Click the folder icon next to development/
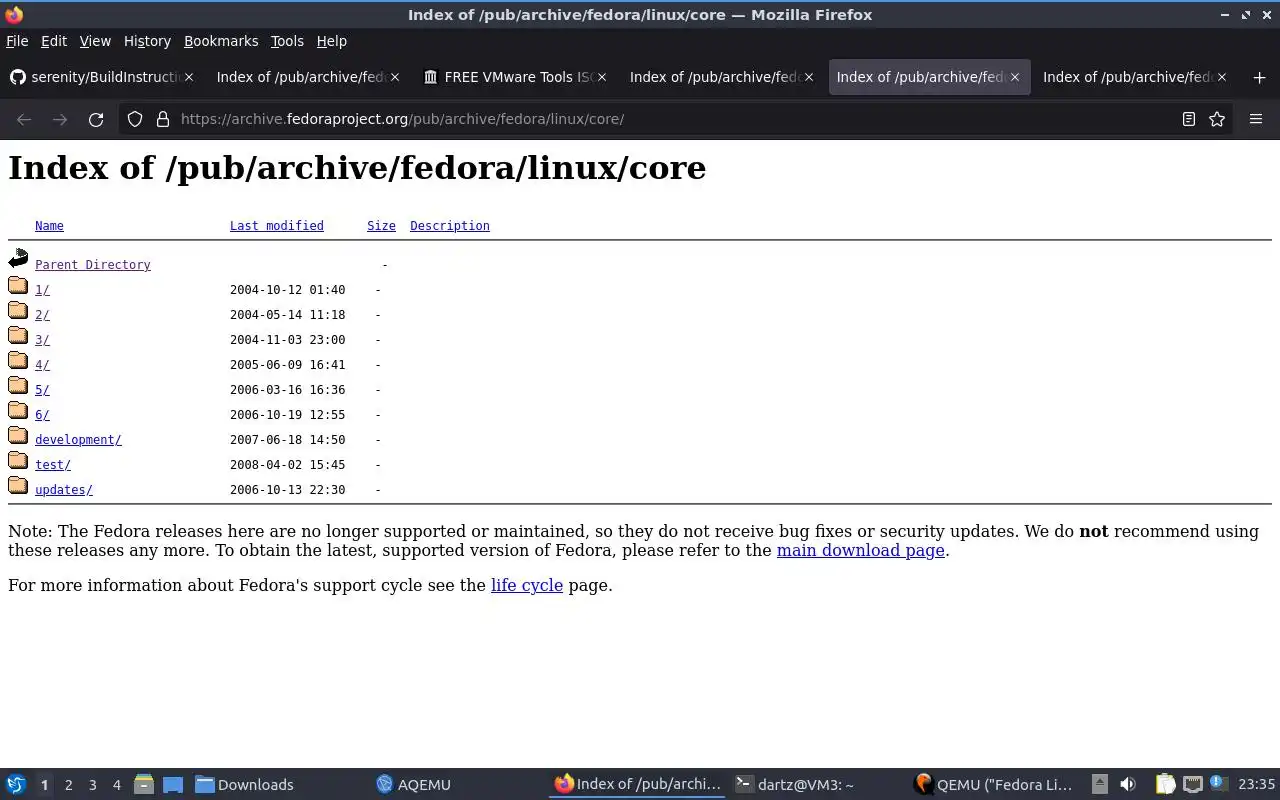 [18, 435]
